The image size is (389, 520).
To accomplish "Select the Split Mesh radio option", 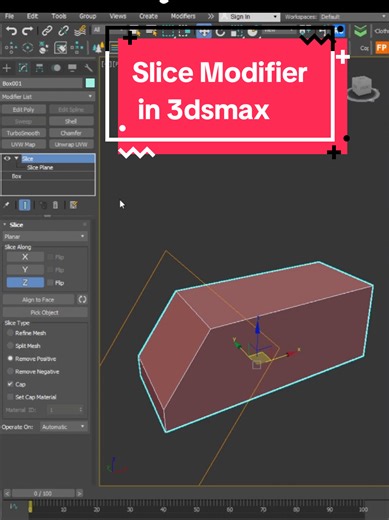I will point(10,346).
